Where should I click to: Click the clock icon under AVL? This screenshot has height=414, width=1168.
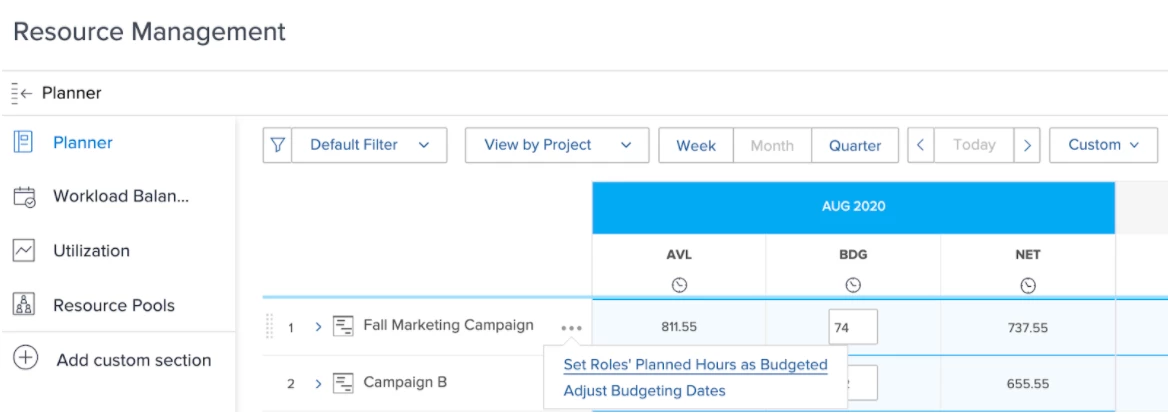pos(679,284)
